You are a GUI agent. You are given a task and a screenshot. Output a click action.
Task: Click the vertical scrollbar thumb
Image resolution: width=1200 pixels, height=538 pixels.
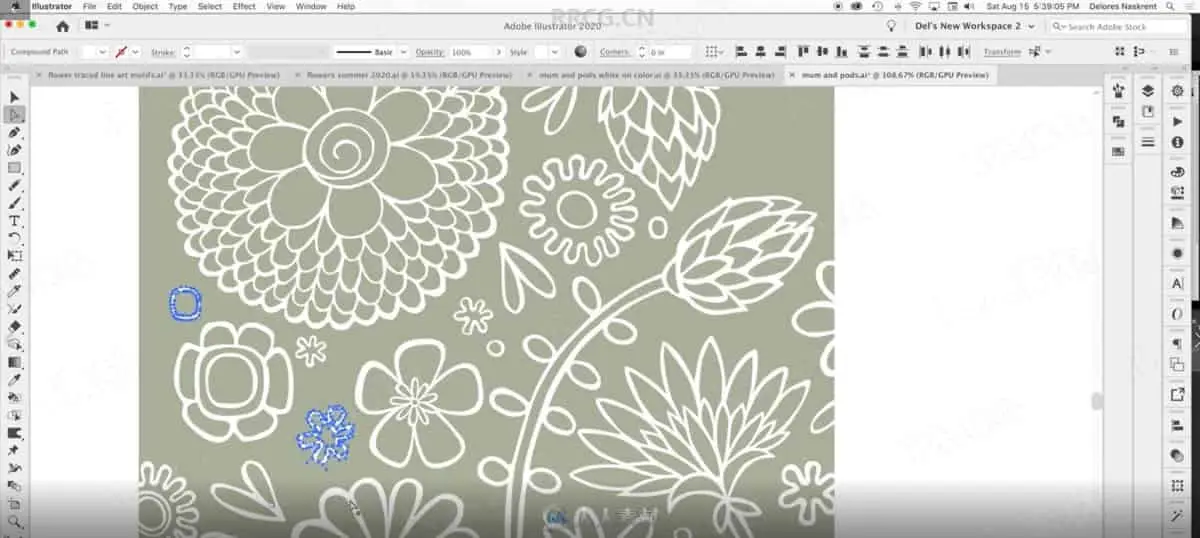1097,401
